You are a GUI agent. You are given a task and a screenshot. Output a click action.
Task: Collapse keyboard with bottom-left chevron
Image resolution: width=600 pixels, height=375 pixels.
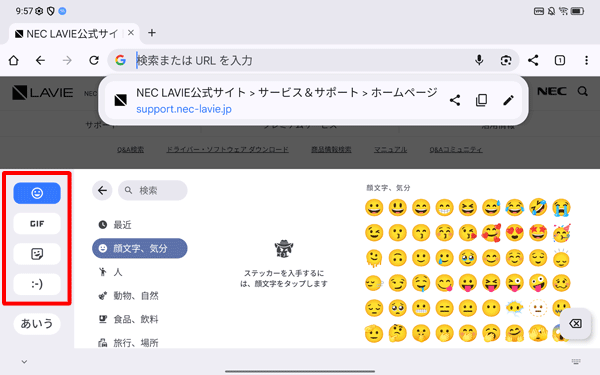[x=24, y=362]
